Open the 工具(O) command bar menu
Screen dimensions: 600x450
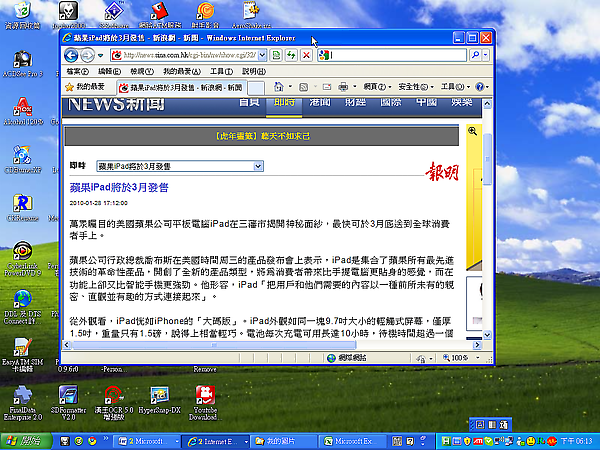(x=455, y=87)
